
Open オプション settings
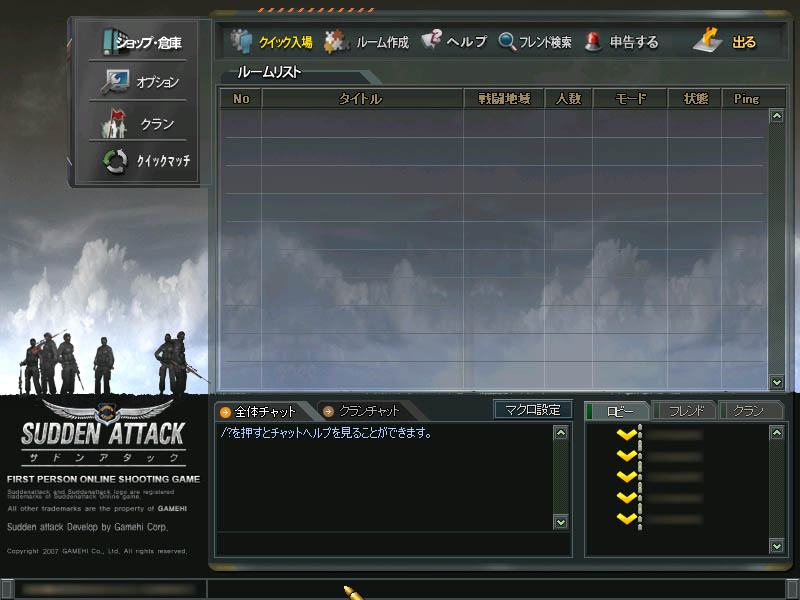(x=158, y=82)
